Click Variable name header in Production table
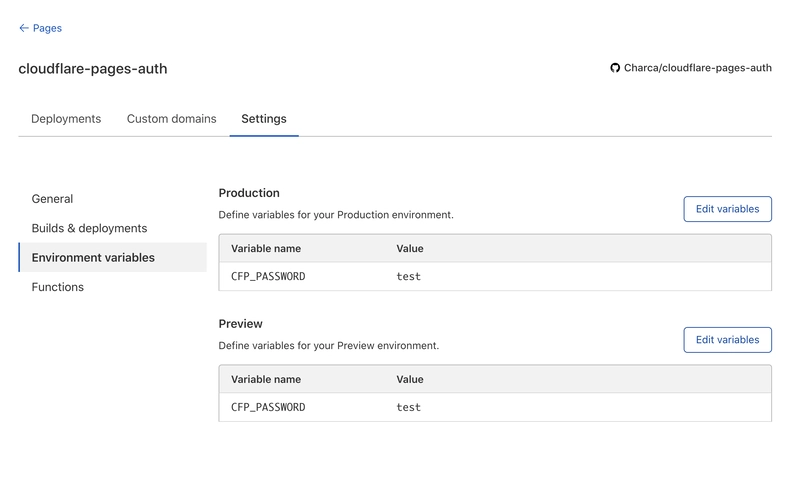 point(266,249)
